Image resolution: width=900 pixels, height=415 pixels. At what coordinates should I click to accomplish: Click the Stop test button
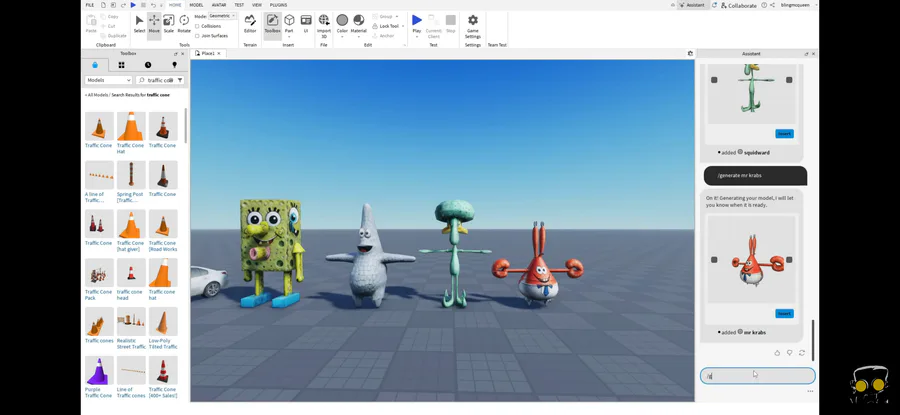(451, 24)
